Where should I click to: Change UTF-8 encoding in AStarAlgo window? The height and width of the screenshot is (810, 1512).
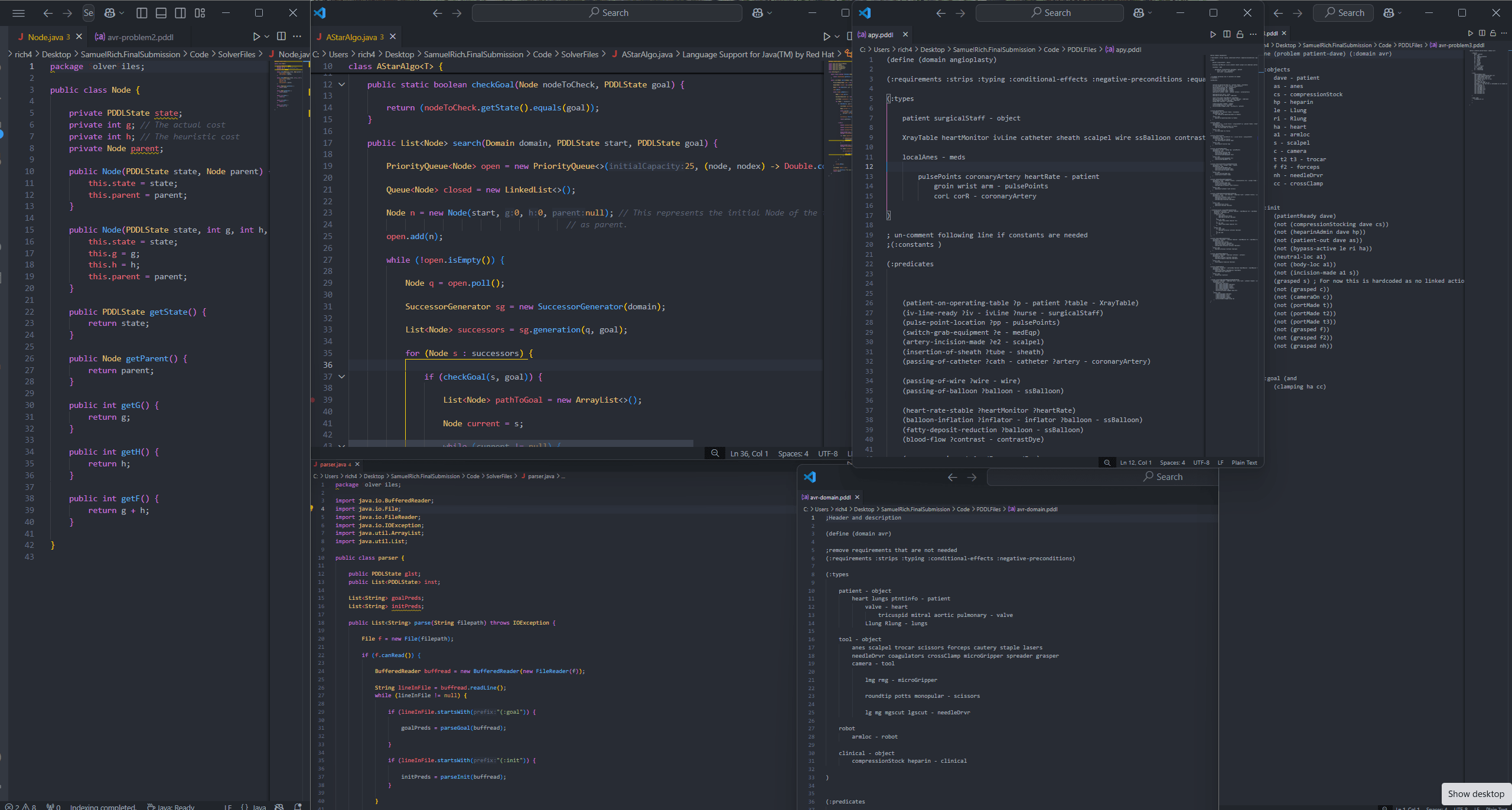coord(828,453)
